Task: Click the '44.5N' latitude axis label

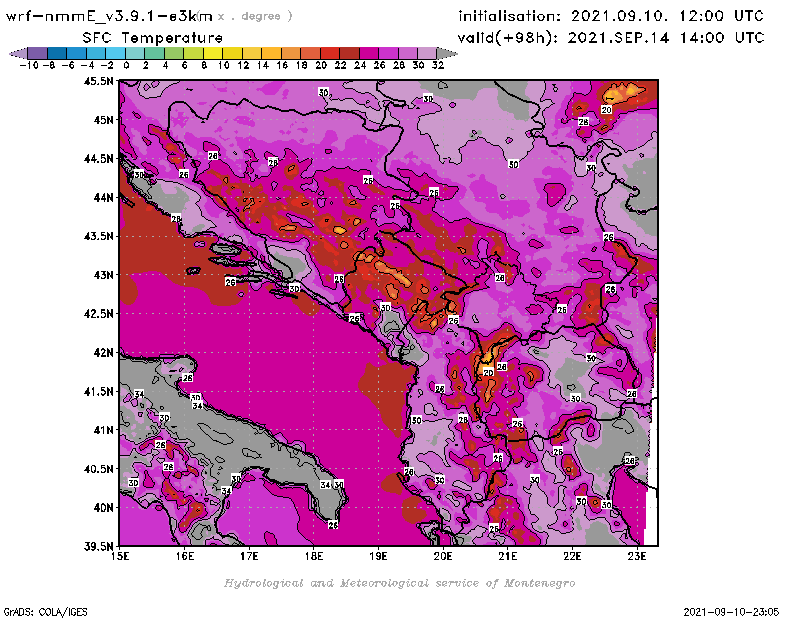Action: (98, 159)
